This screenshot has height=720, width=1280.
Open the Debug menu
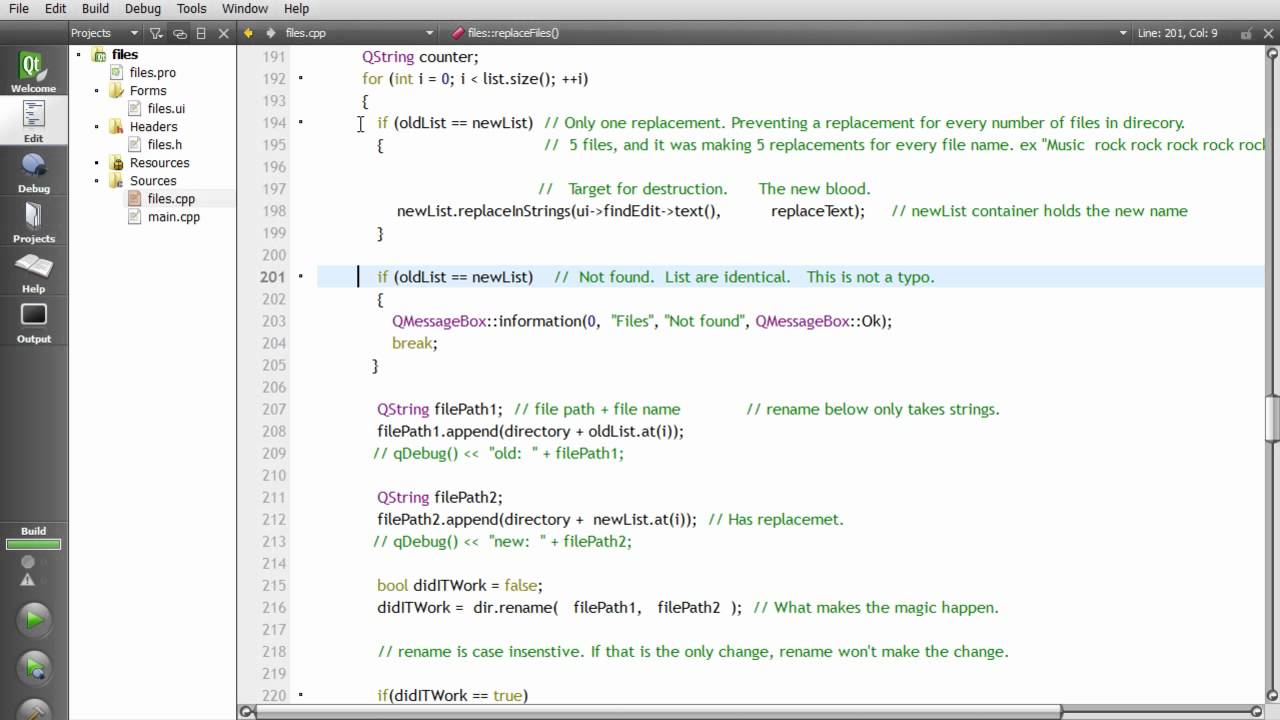(141, 8)
